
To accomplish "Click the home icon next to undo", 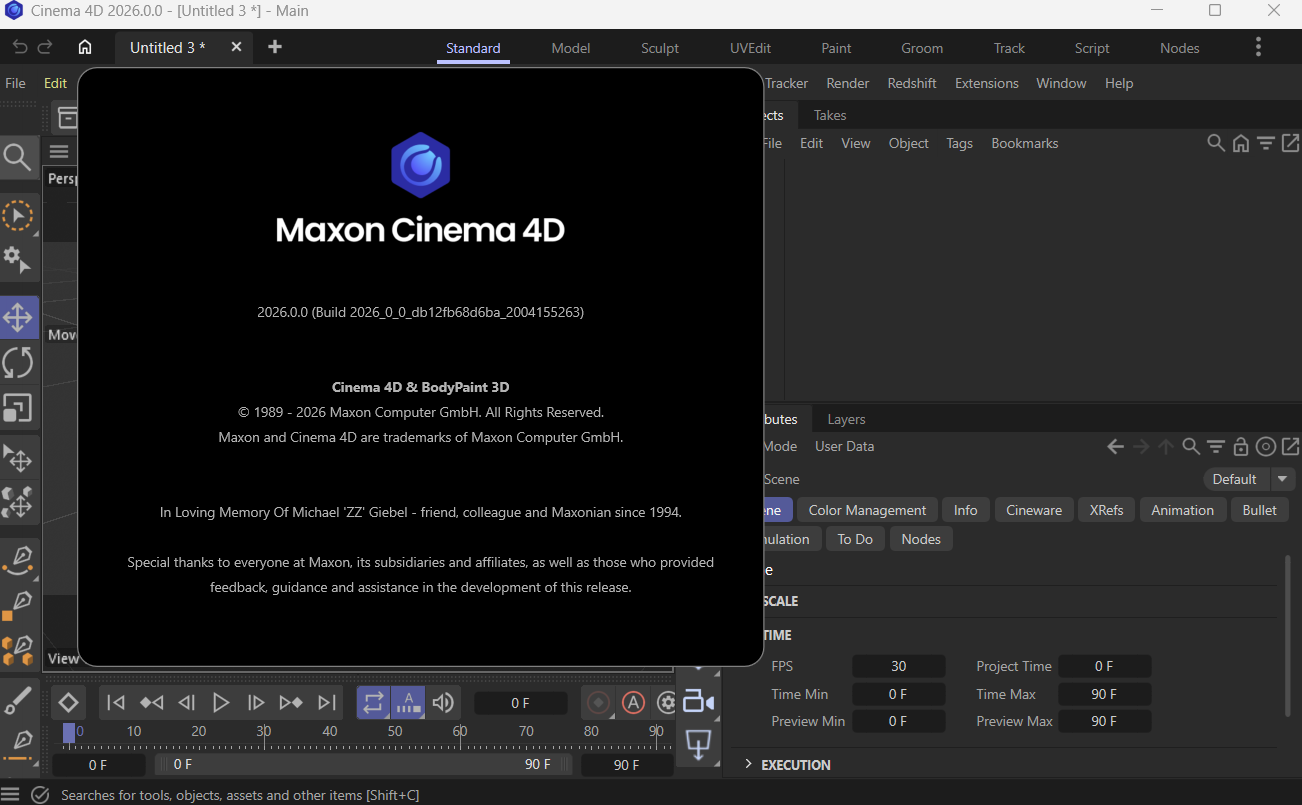I will coord(85,47).
